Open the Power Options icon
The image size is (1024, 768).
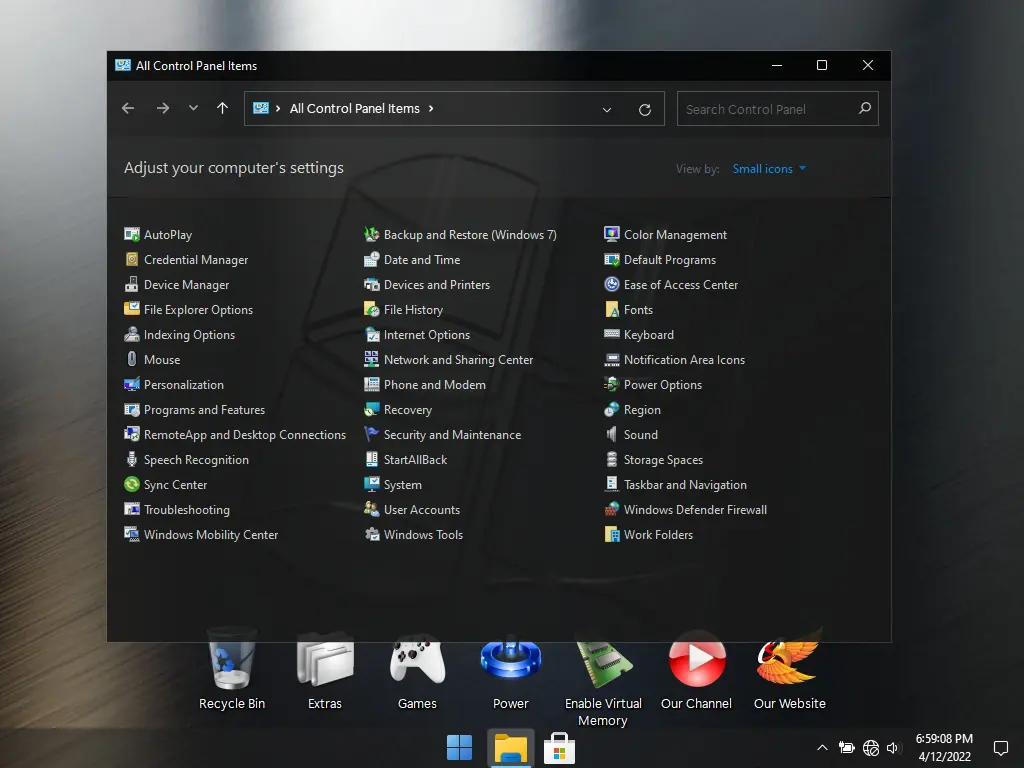[612, 385]
